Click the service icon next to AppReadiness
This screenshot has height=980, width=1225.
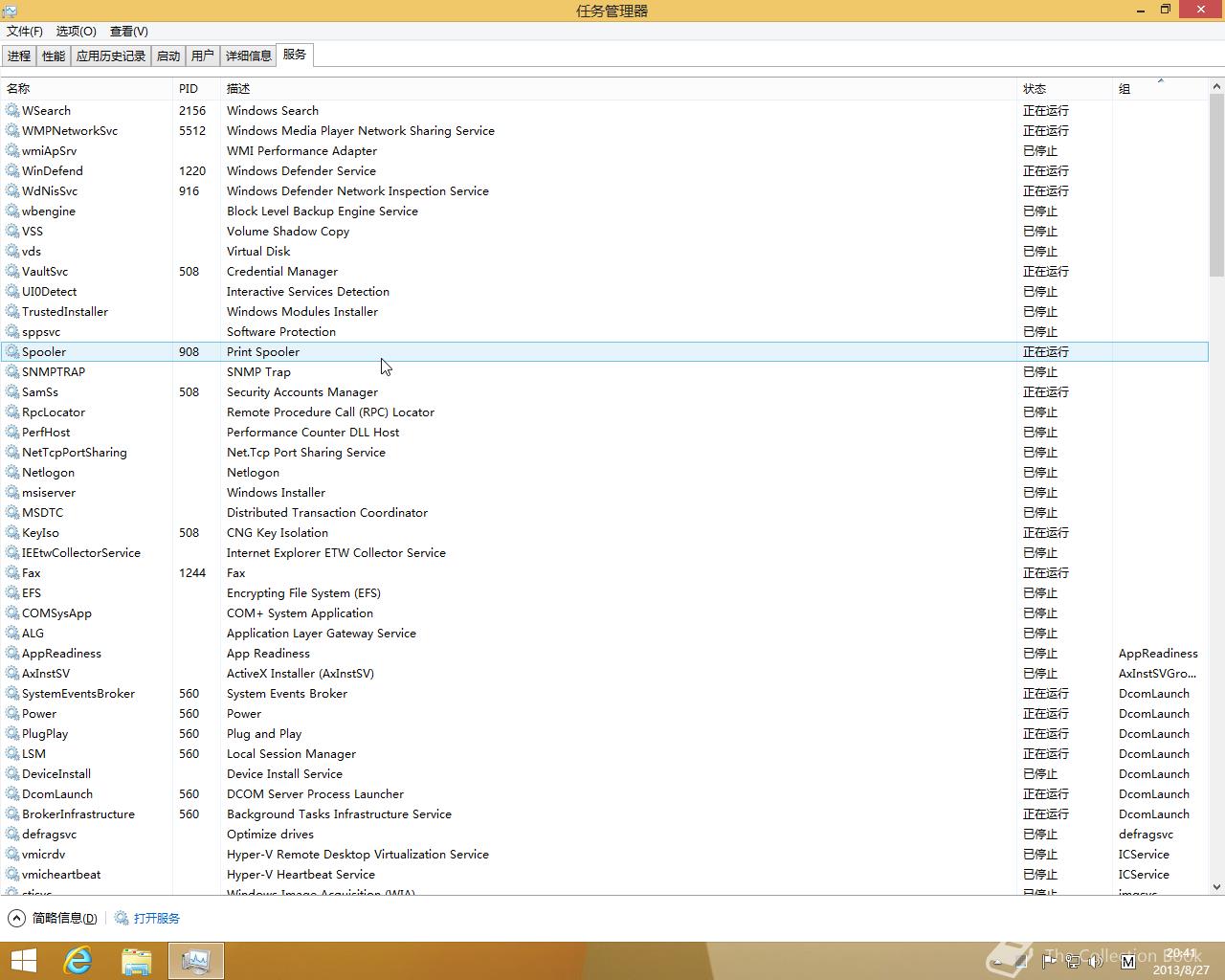(x=12, y=654)
